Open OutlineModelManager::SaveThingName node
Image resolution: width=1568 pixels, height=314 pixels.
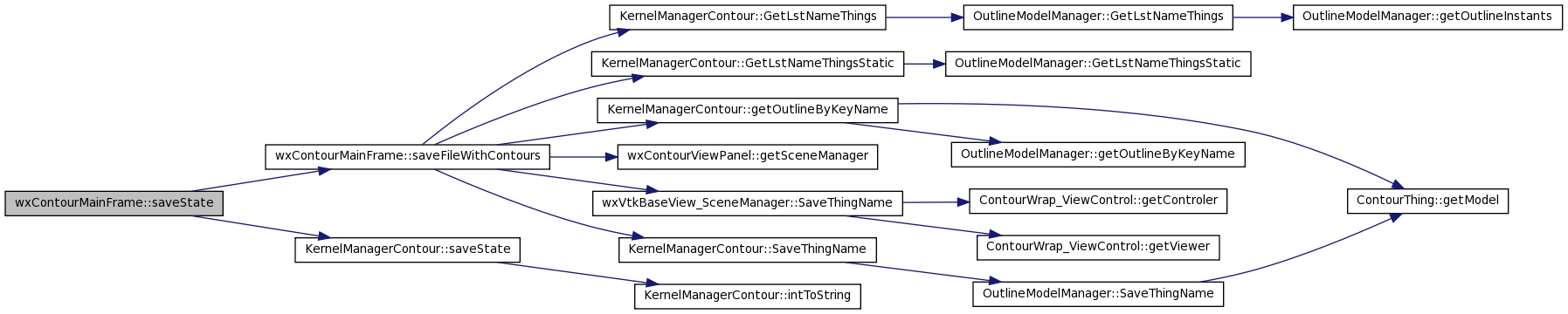tap(1098, 294)
